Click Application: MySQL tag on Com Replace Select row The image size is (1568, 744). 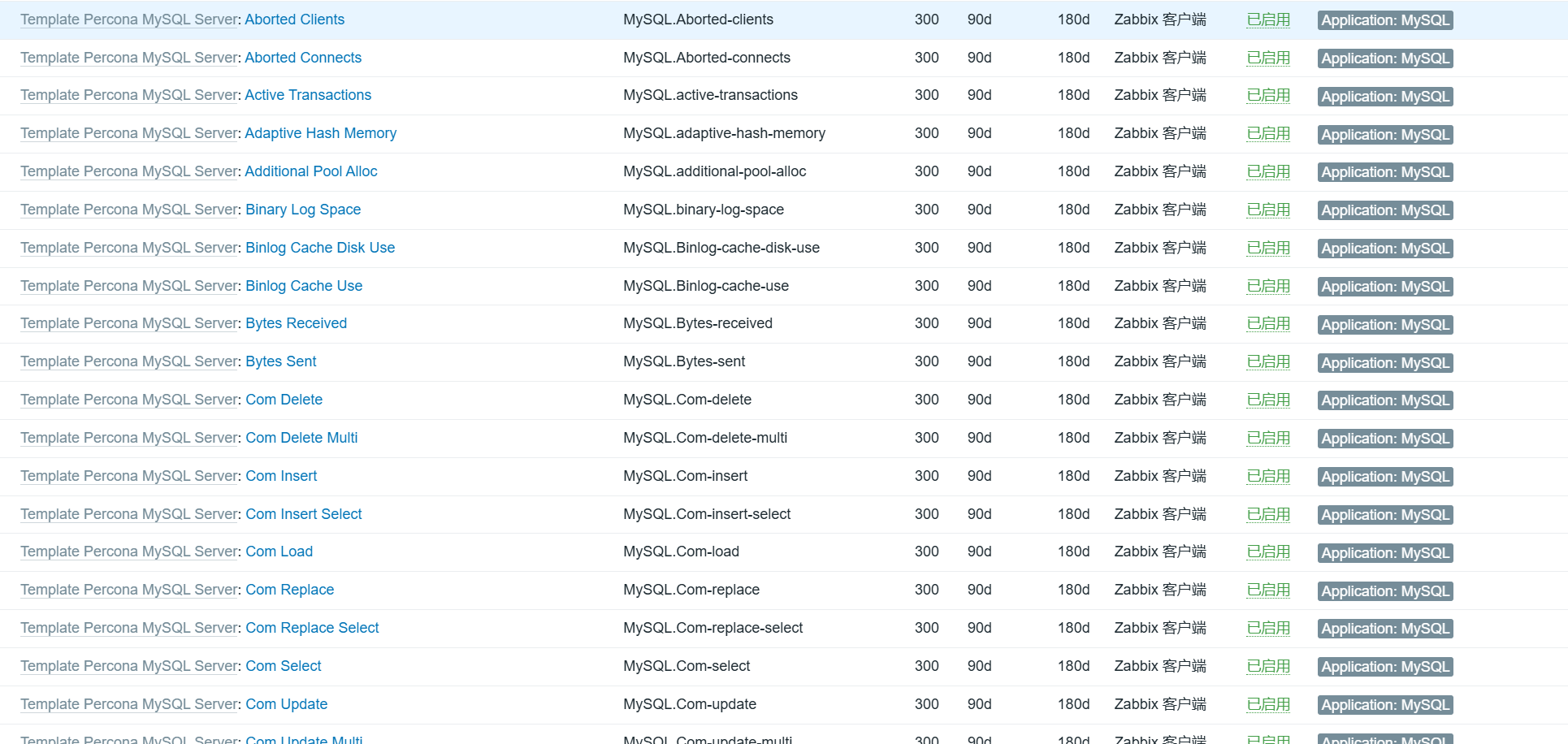click(x=1385, y=629)
